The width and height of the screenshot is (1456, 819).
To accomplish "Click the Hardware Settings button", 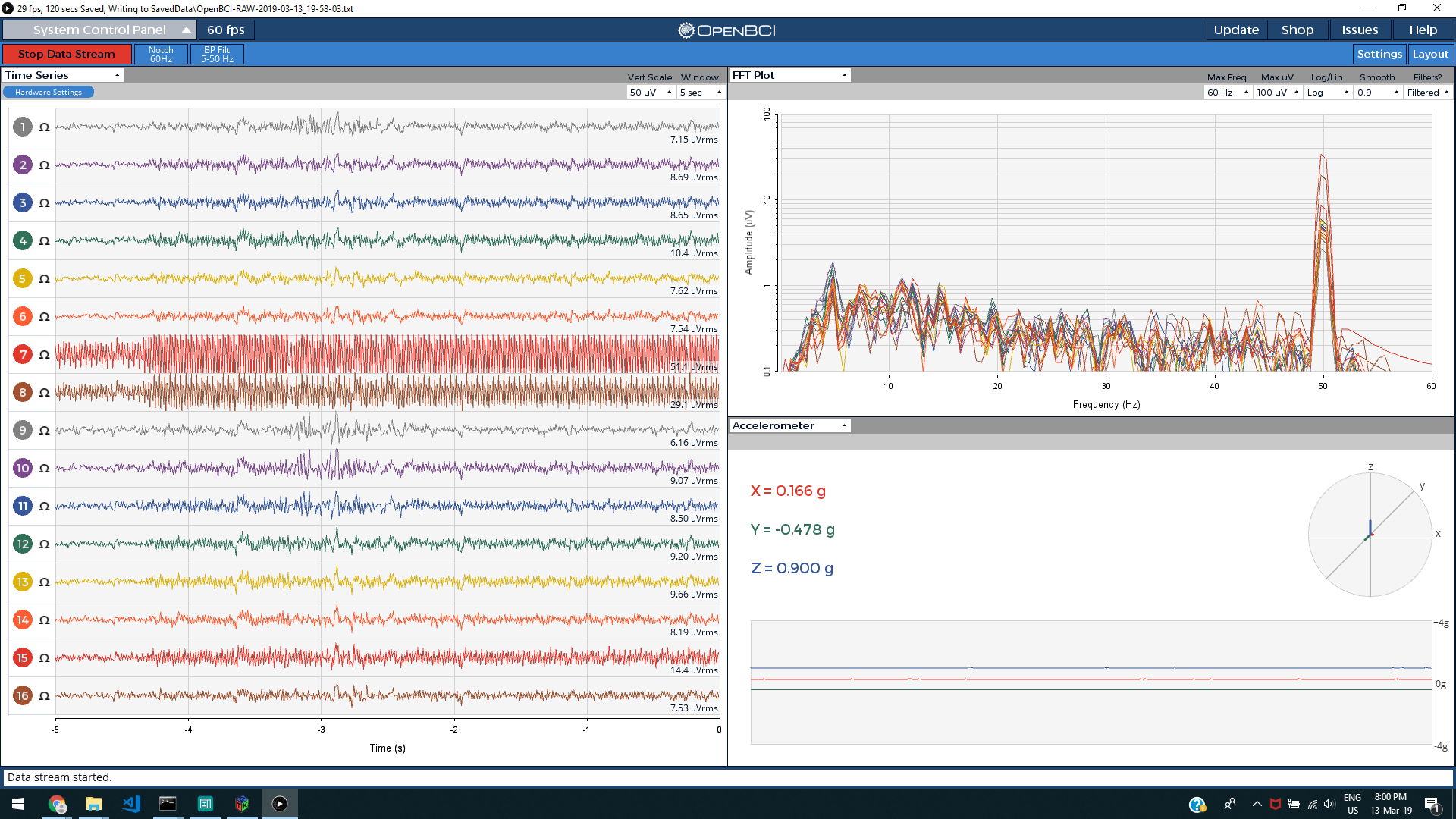I will 49,93.
